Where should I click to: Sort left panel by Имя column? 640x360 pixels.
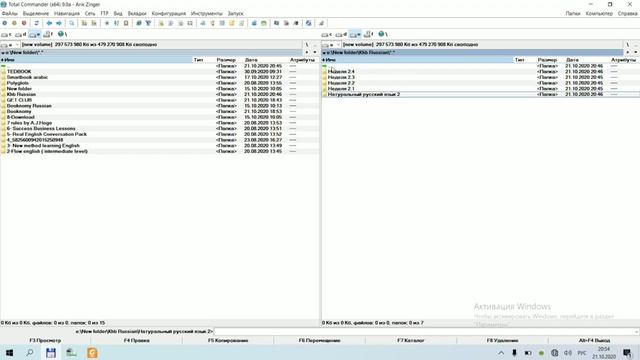coord(96,60)
